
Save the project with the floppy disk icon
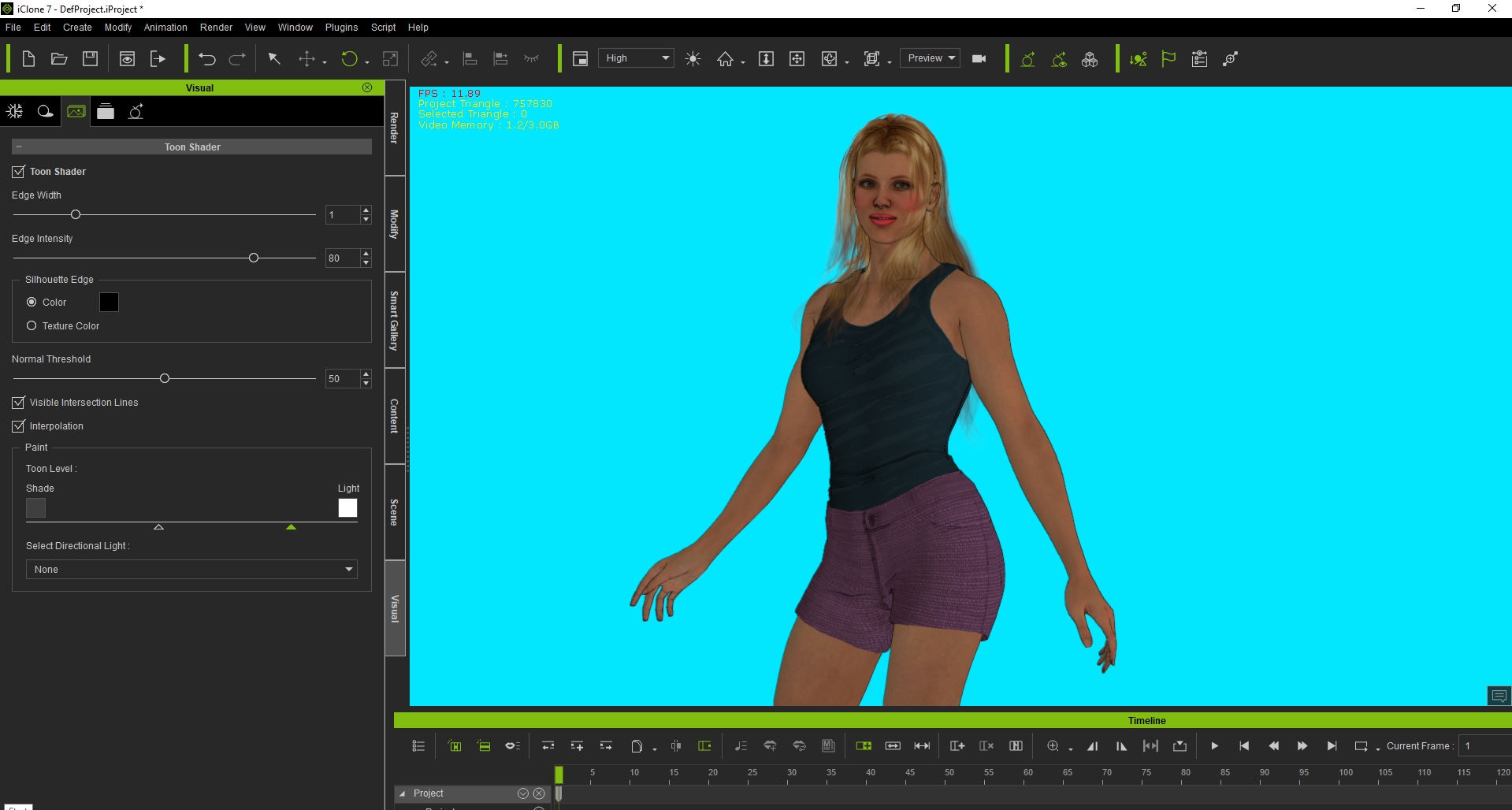(90, 59)
